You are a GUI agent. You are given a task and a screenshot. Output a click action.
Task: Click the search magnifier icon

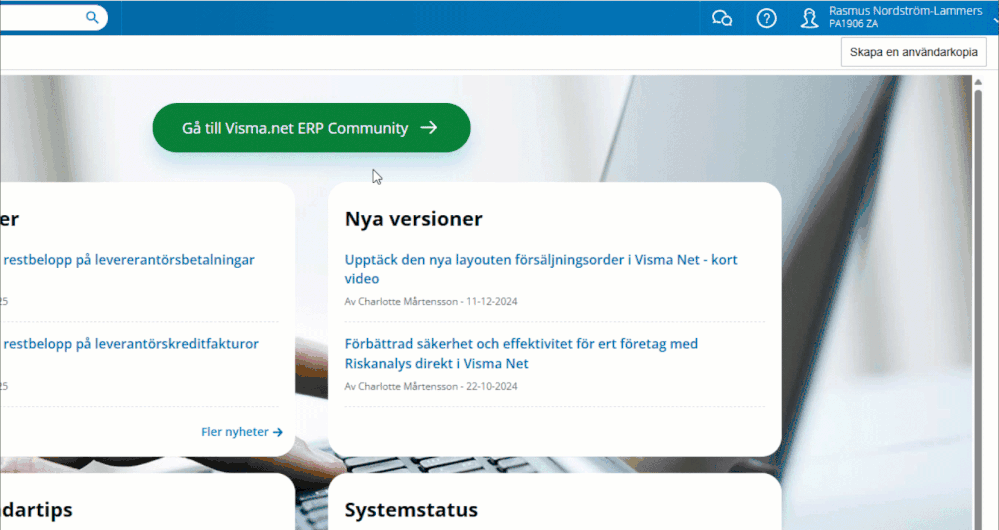point(92,17)
